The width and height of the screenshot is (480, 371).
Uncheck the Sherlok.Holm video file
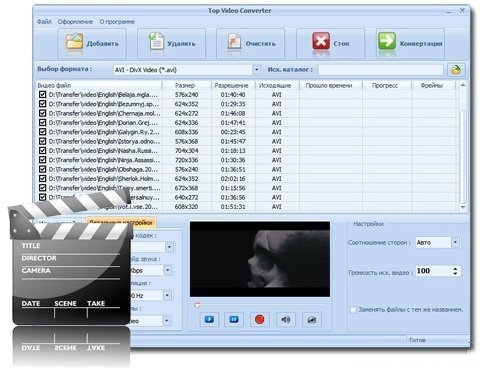(x=42, y=179)
